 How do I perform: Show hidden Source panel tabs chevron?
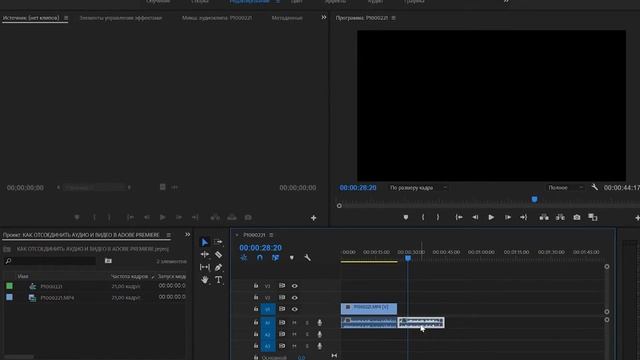click(324, 18)
